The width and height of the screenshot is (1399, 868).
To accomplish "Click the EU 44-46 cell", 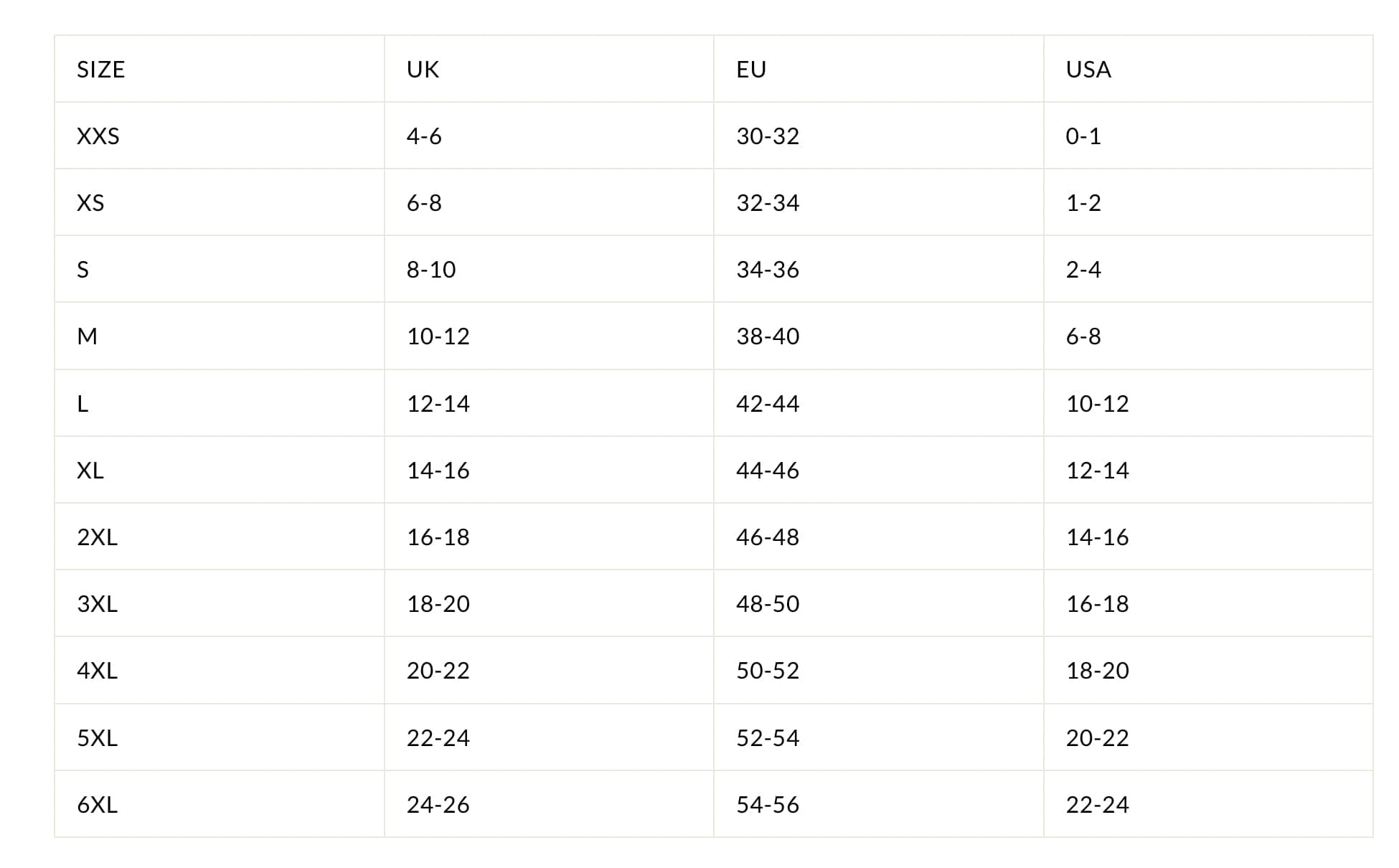I will pyautogui.click(x=768, y=471).
